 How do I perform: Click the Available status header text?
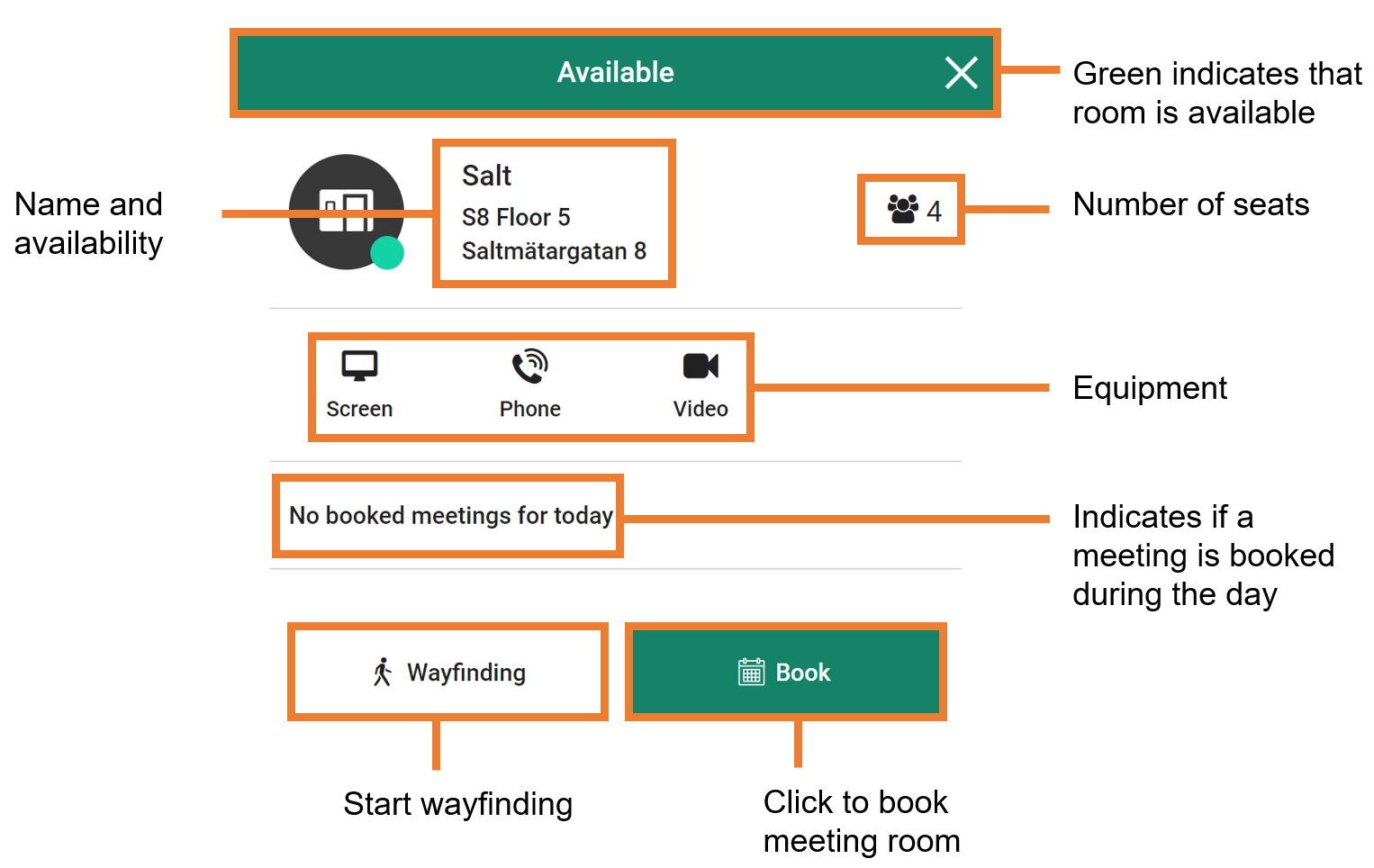pyautogui.click(x=615, y=73)
